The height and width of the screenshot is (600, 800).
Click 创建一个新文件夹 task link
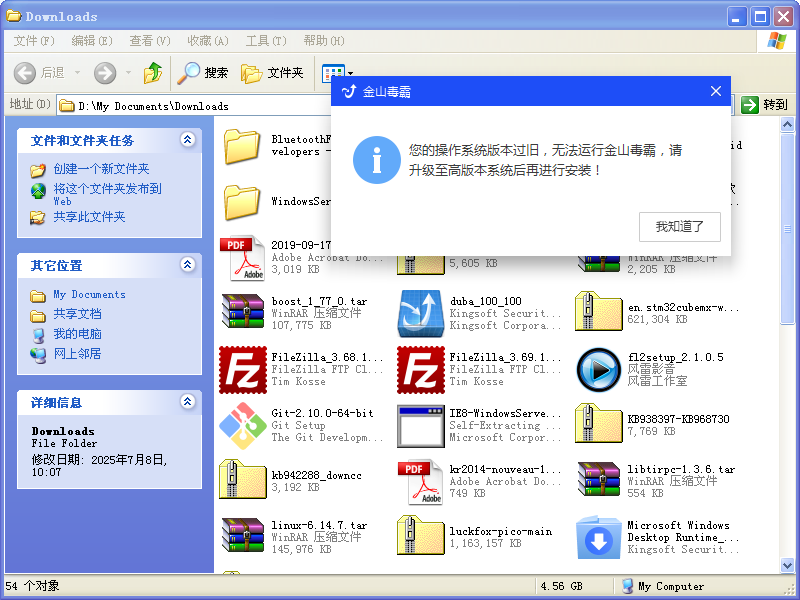coord(101,169)
